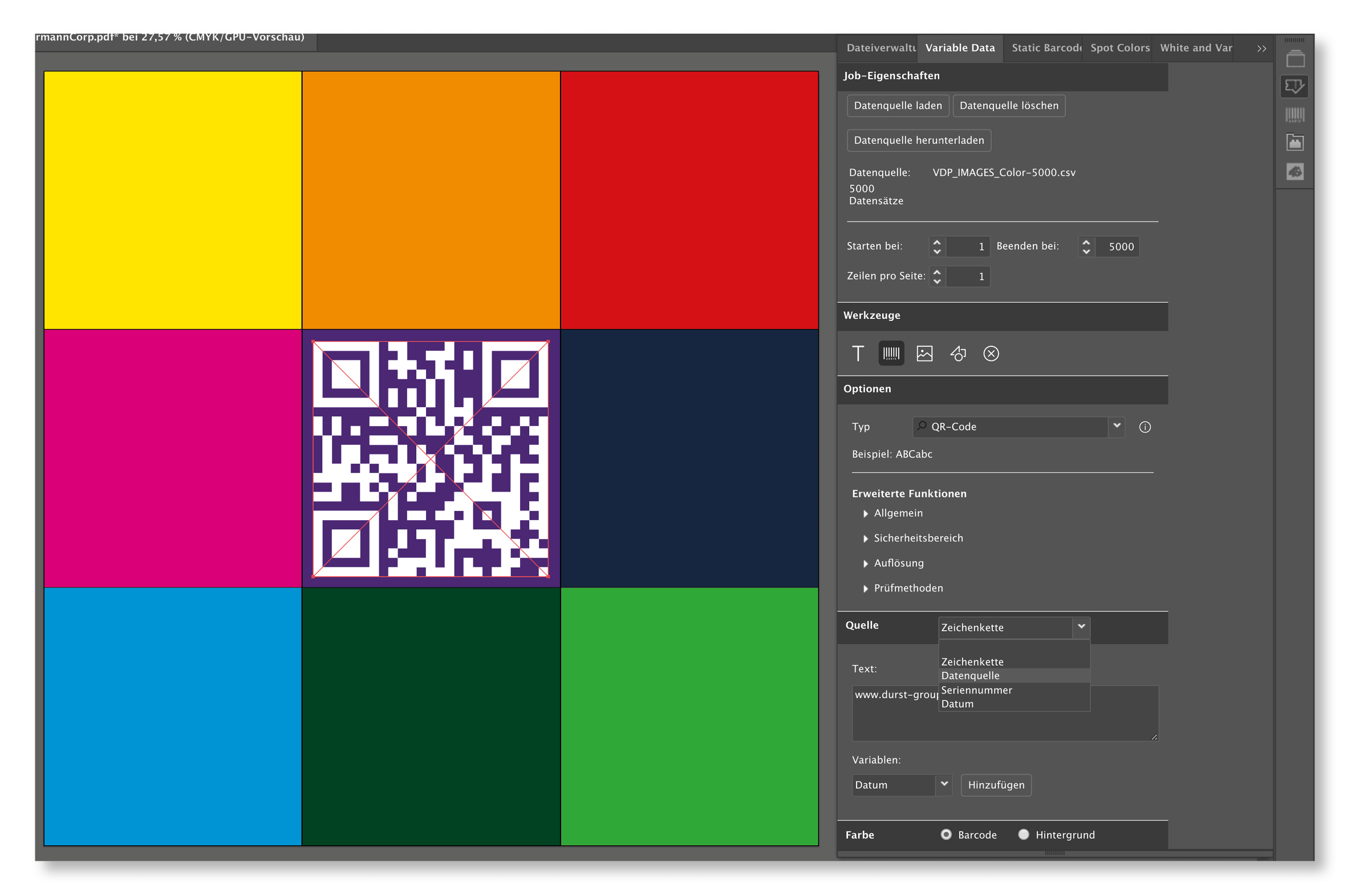Click the Hinzufügen button
This screenshot has width=1347, height=896.
[x=996, y=785]
